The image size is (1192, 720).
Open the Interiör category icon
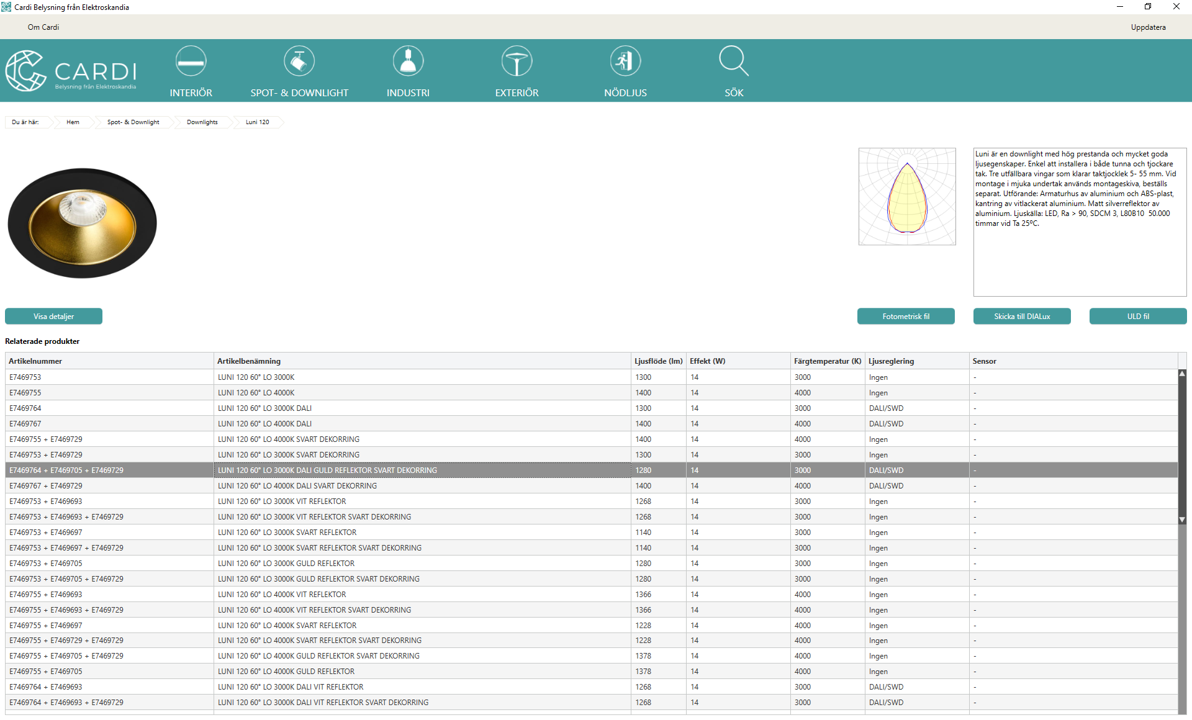(191, 61)
